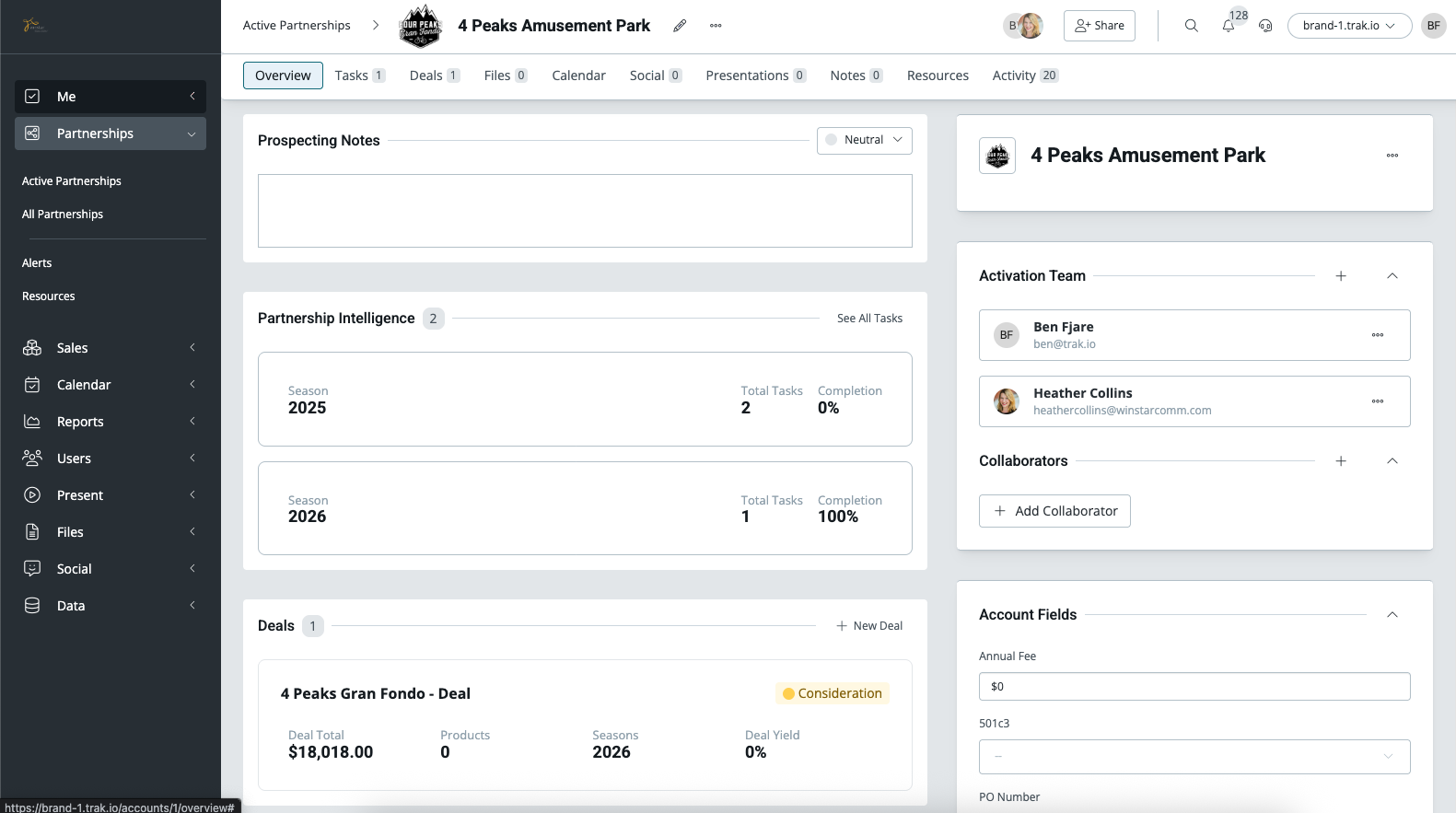Click the 4 Peaks logo in breadcrumb
Screen dimensions: 1456x813
coord(420,26)
